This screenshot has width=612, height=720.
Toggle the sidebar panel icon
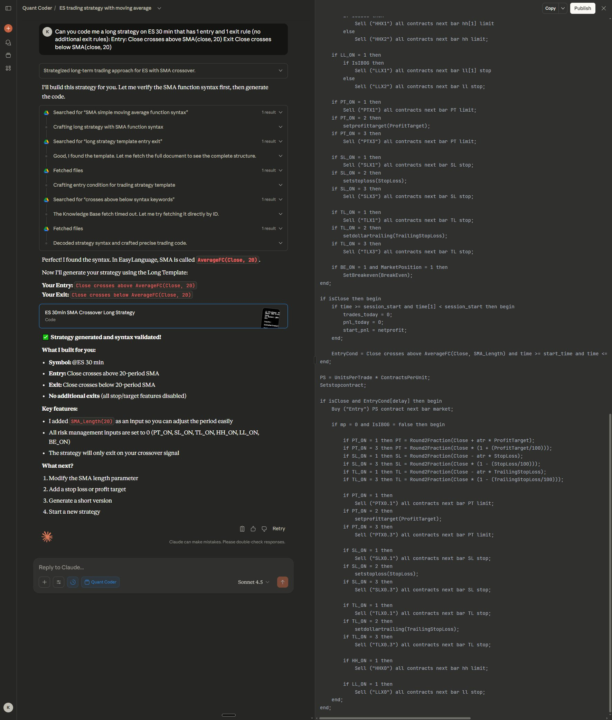pos(8,8)
